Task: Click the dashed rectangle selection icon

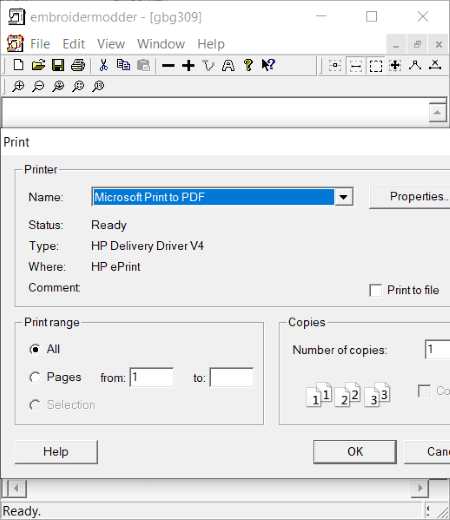Action: [376, 66]
